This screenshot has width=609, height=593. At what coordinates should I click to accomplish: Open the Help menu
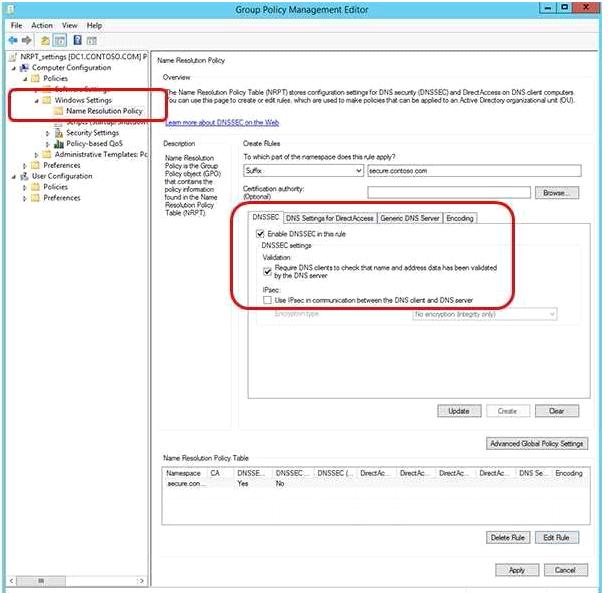pyautogui.click(x=94, y=26)
